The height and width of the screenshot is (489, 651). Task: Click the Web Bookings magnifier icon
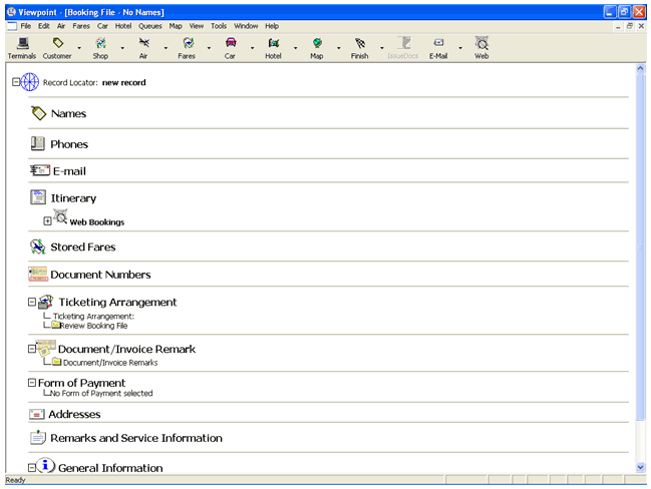(61, 217)
